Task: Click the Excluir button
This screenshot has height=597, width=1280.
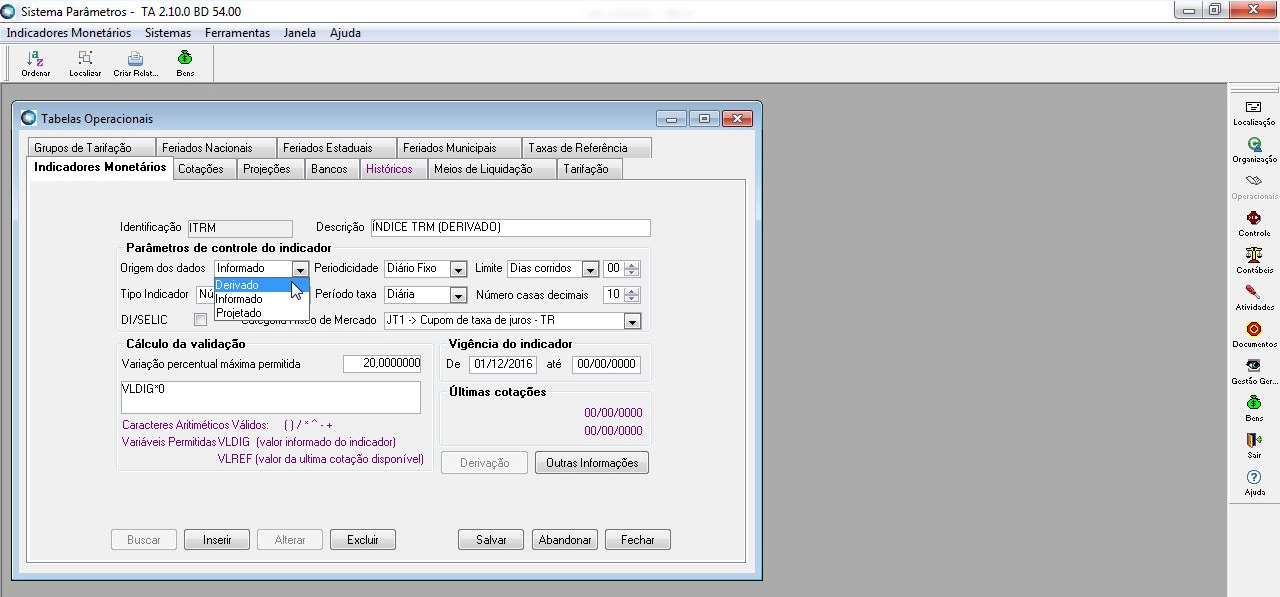Action: point(363,540)
